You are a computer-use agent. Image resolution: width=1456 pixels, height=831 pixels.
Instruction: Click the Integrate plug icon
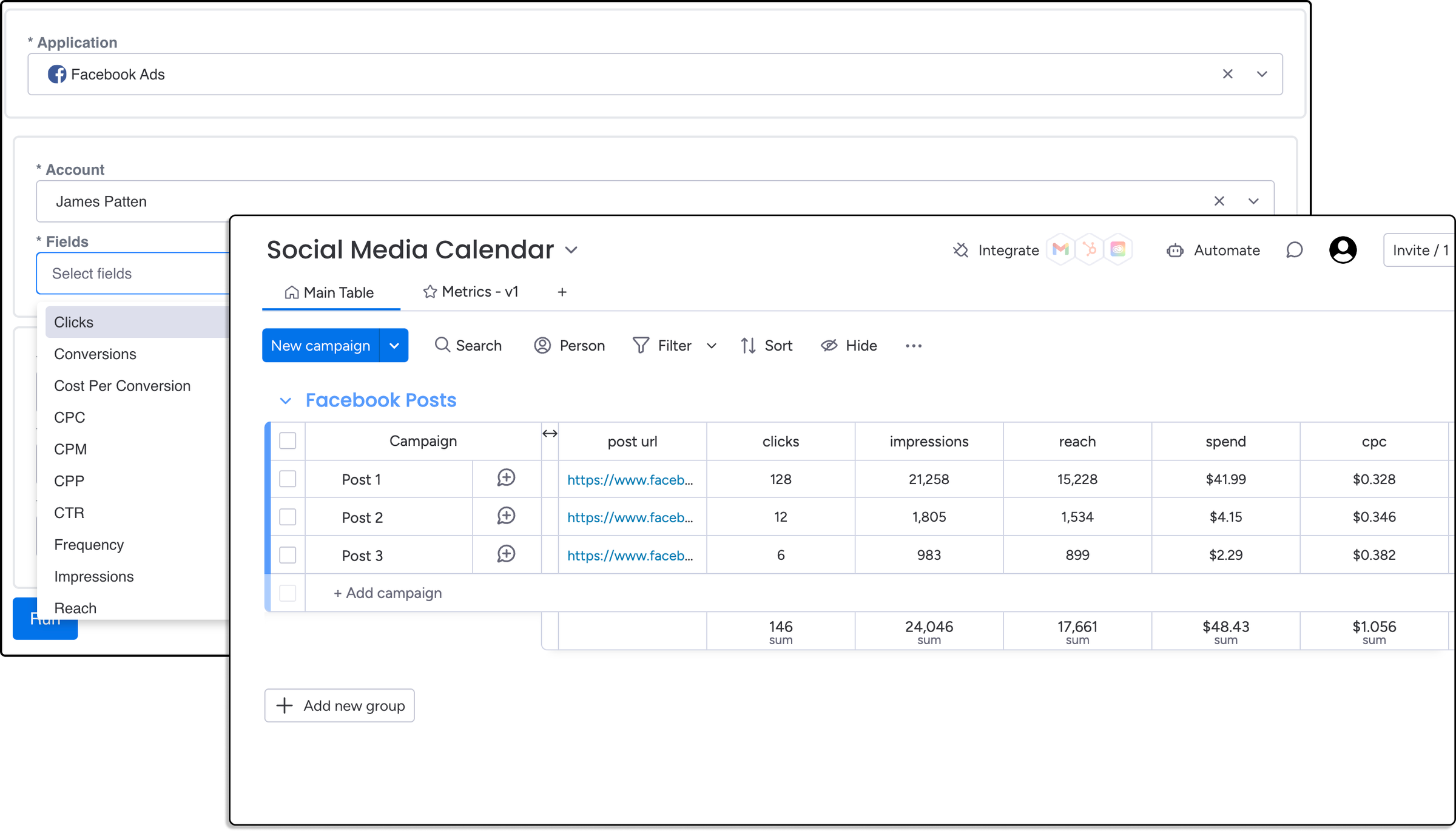coord(961,250)
